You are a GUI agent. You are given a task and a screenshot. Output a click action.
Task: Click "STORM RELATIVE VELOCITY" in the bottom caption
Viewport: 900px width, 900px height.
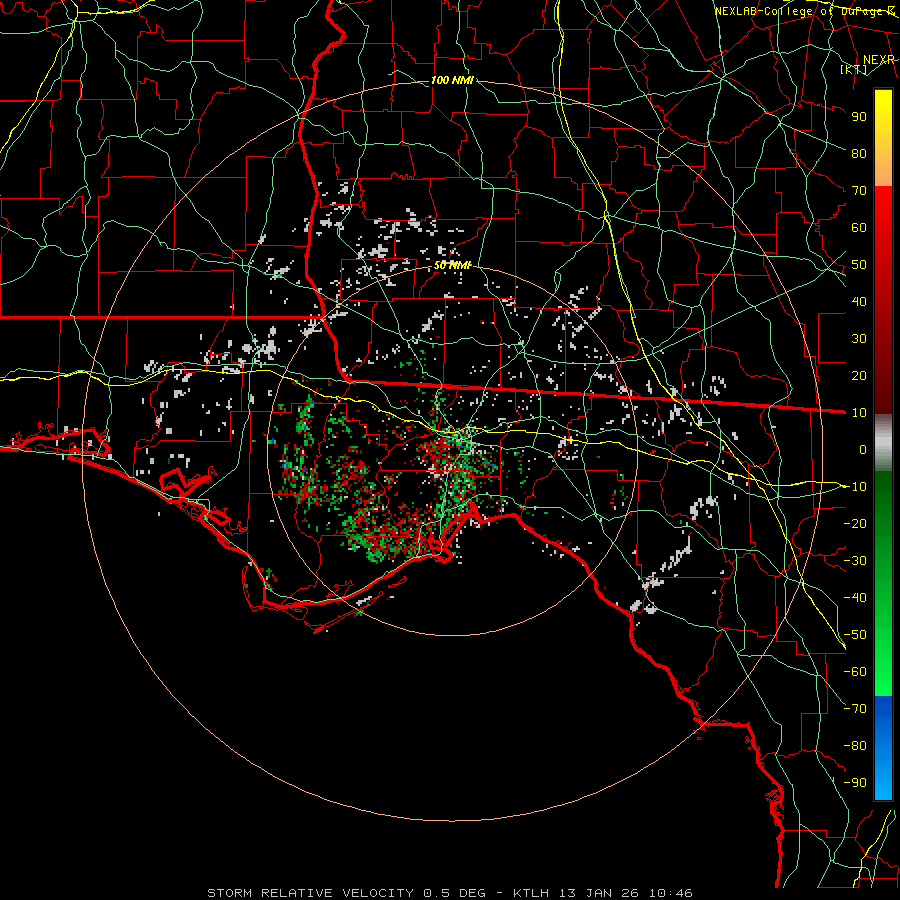tap(311, 893)
